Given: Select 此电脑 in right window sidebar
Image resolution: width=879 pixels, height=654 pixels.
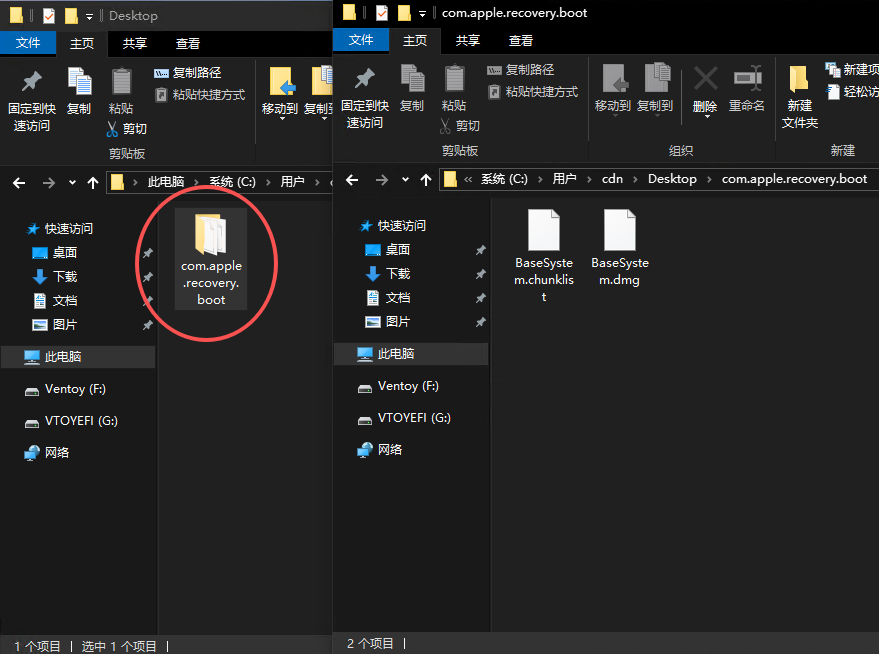Looking at the screenshot, I should click(x=411, y=354).
